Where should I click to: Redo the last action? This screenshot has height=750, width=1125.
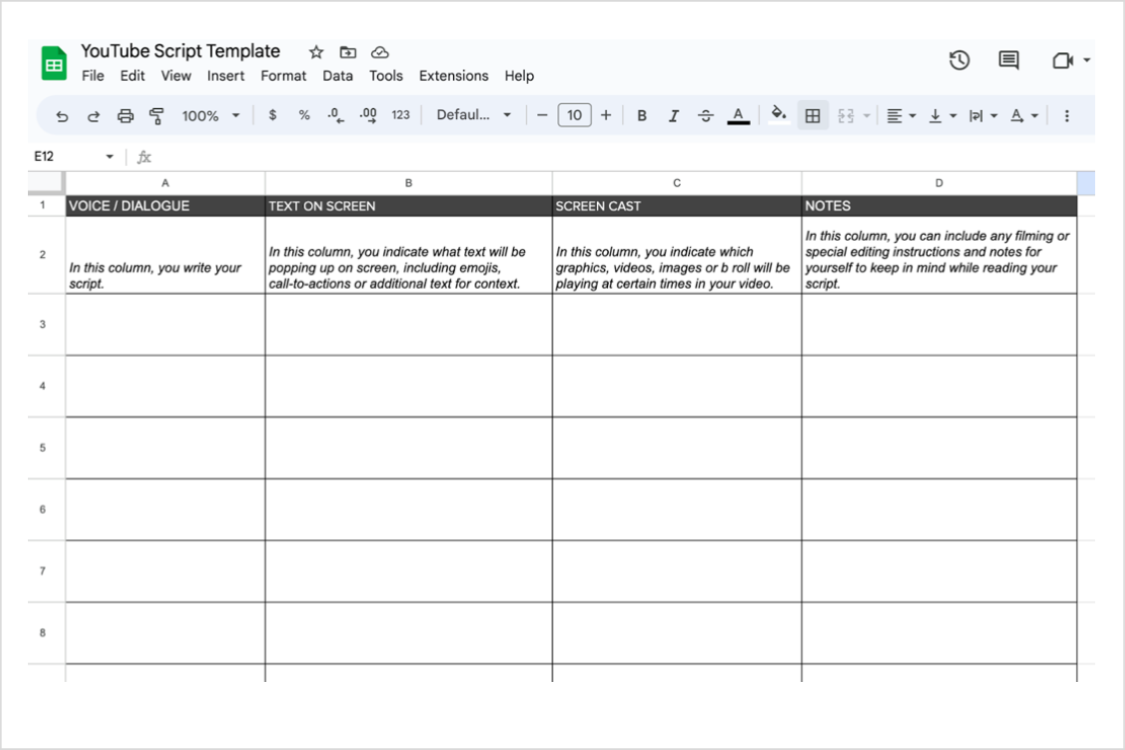(93, 116)
